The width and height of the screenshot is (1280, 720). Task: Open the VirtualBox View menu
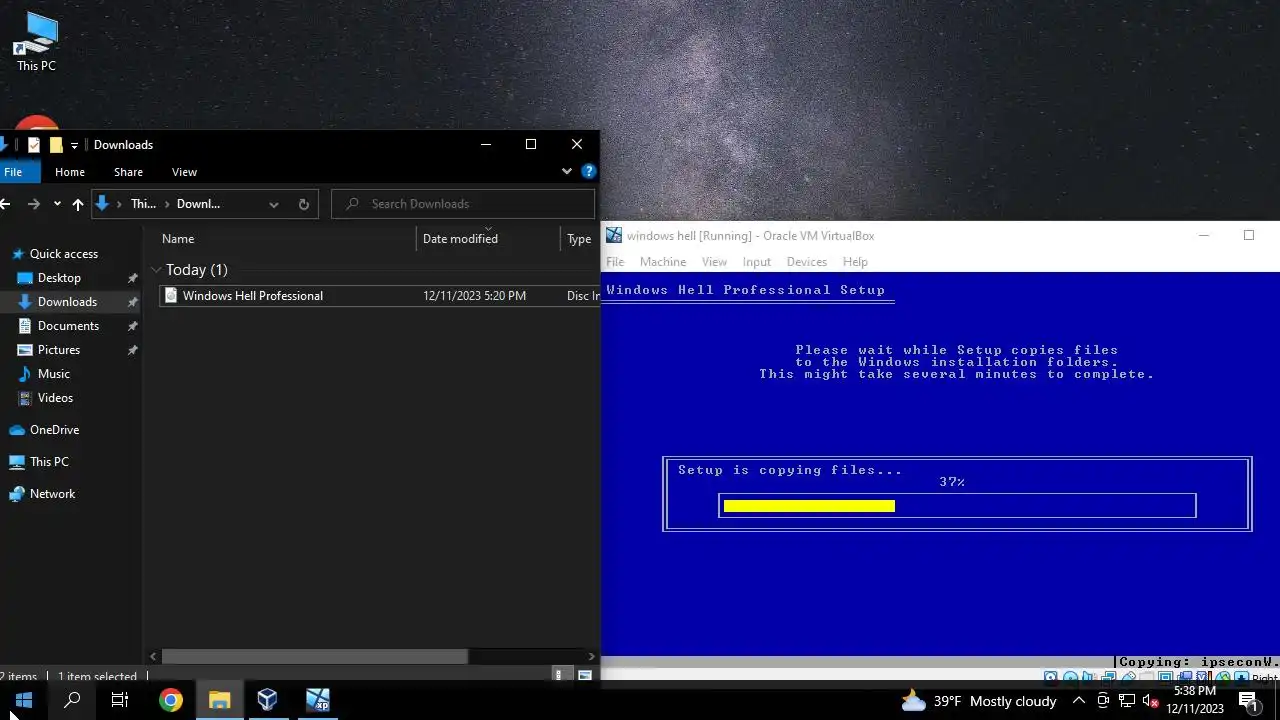(714, 262)
